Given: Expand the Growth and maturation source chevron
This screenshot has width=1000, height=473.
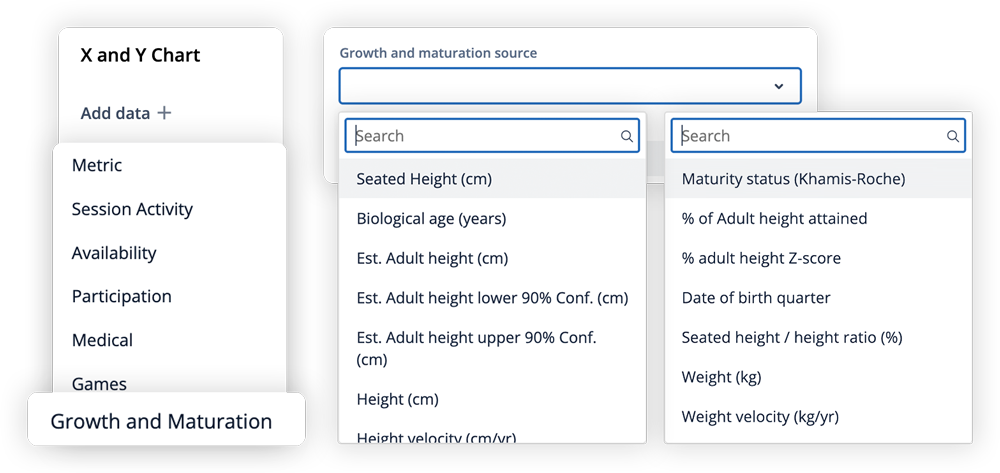Looking at the screenshot, I should [779, 86].
